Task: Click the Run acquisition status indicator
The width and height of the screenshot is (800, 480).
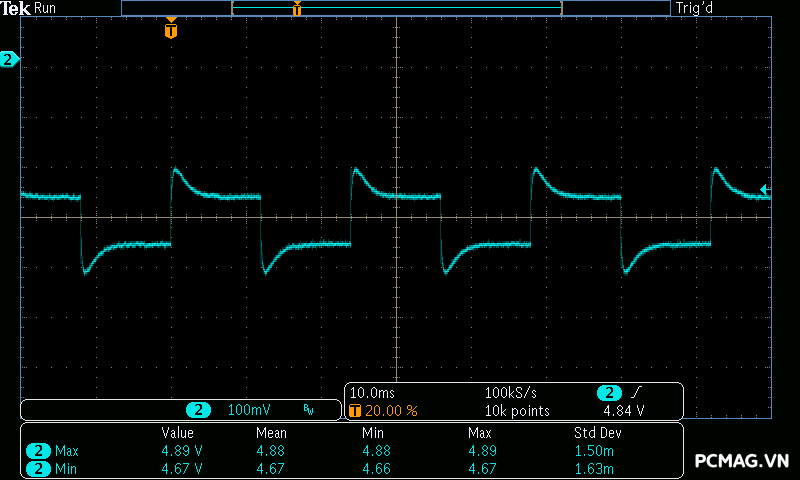Action: click(46, 8)
